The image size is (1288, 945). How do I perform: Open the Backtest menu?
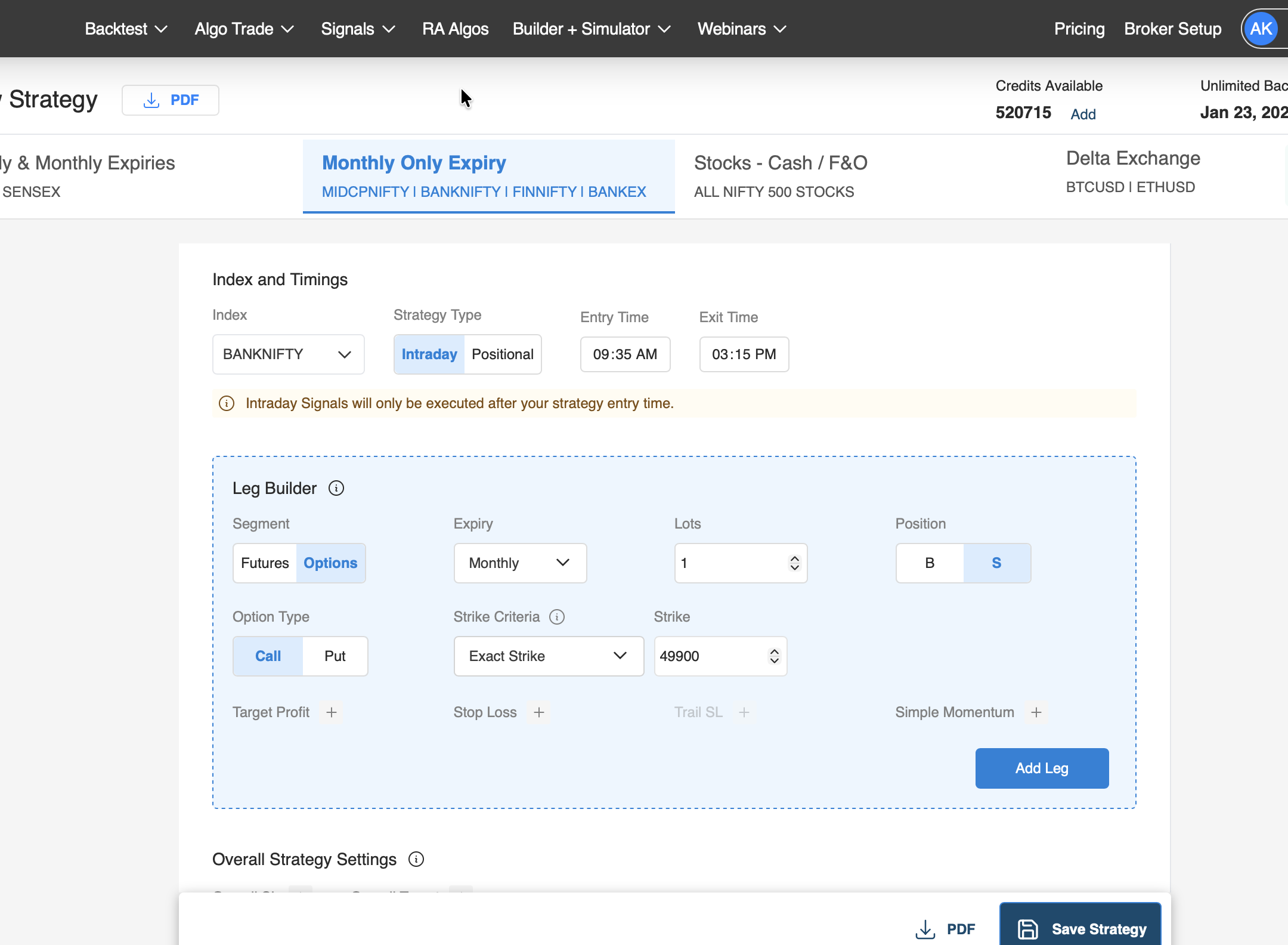(x=126, y=29)
